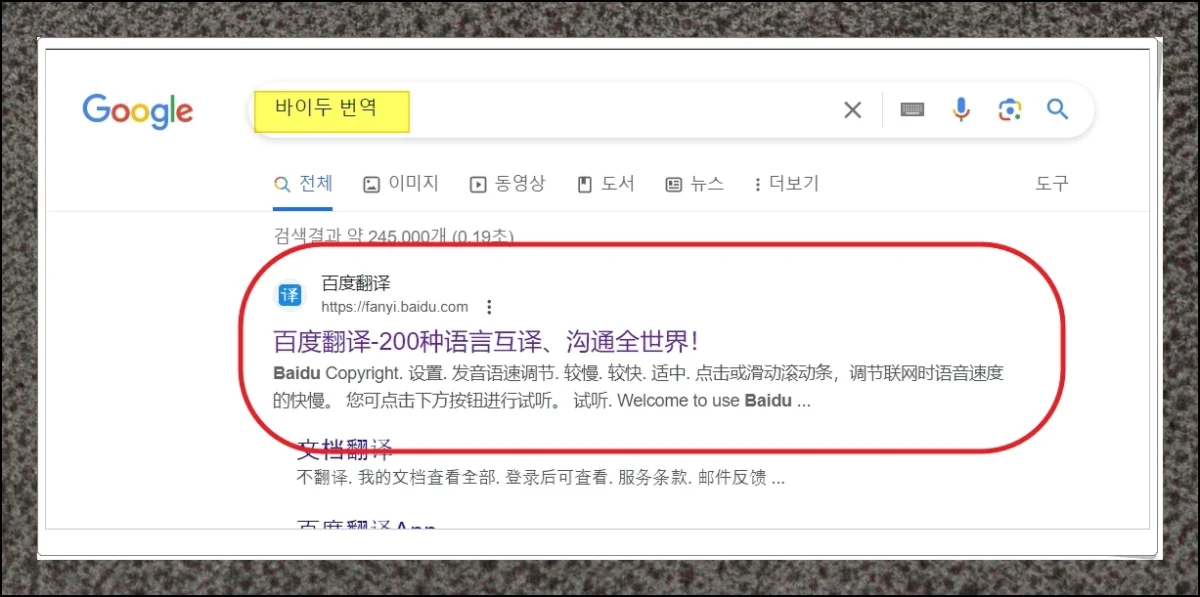Click the Baidu Translate favicon in the result

[289, 295]
